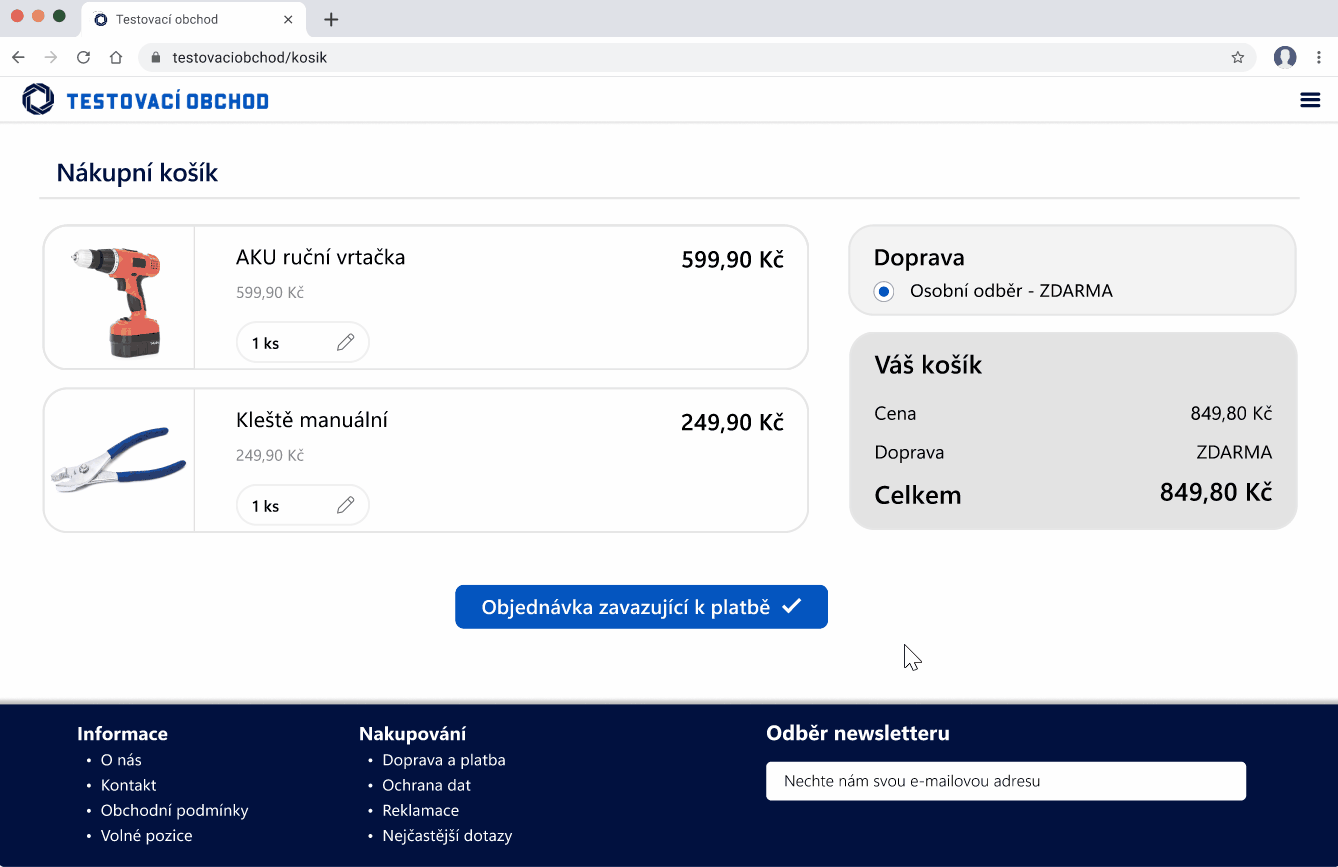Open Chrome's three-dot browser menu

tap(1318, 57)
